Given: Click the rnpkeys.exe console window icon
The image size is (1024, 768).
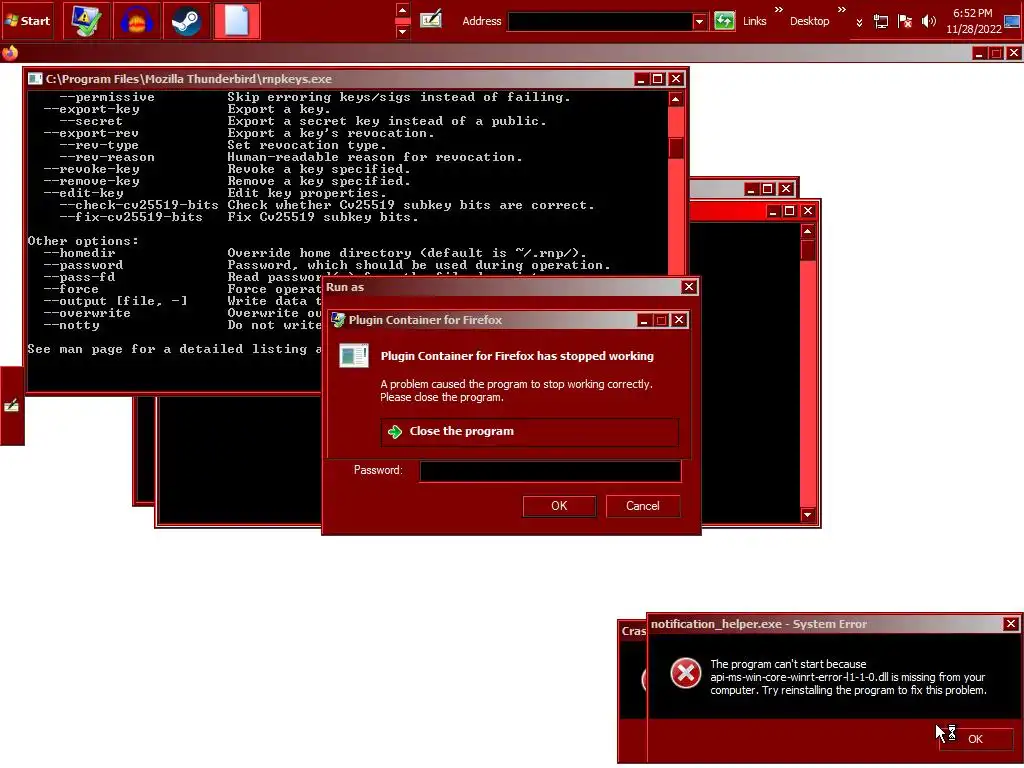Looking at the screenshot, I should 35,79.
